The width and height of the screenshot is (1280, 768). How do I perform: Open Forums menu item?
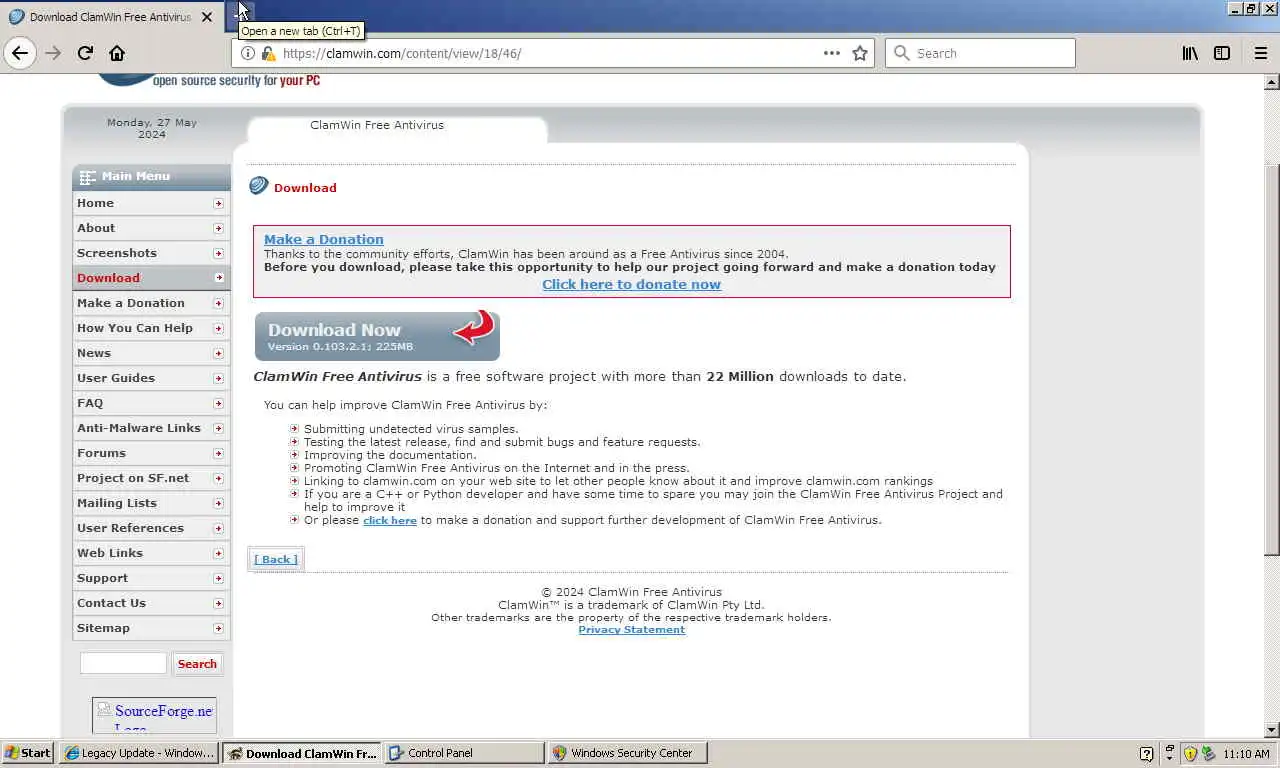tap(151, 453)
